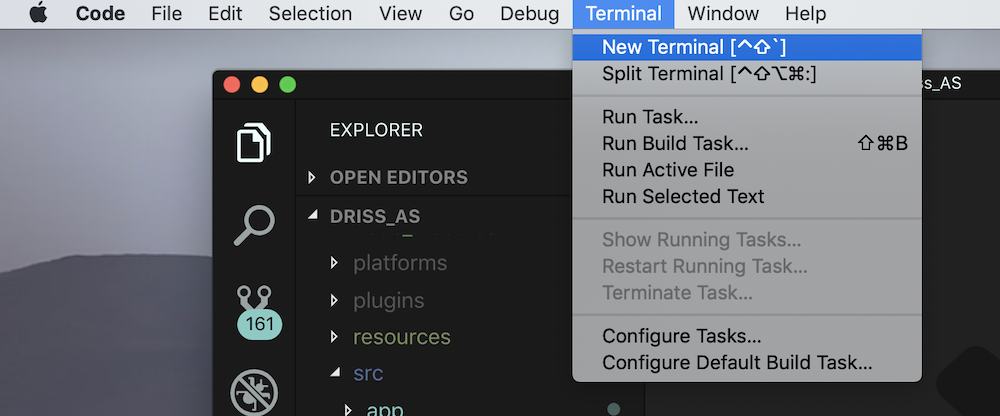Collapse the src folder arrow

point(335,373)
